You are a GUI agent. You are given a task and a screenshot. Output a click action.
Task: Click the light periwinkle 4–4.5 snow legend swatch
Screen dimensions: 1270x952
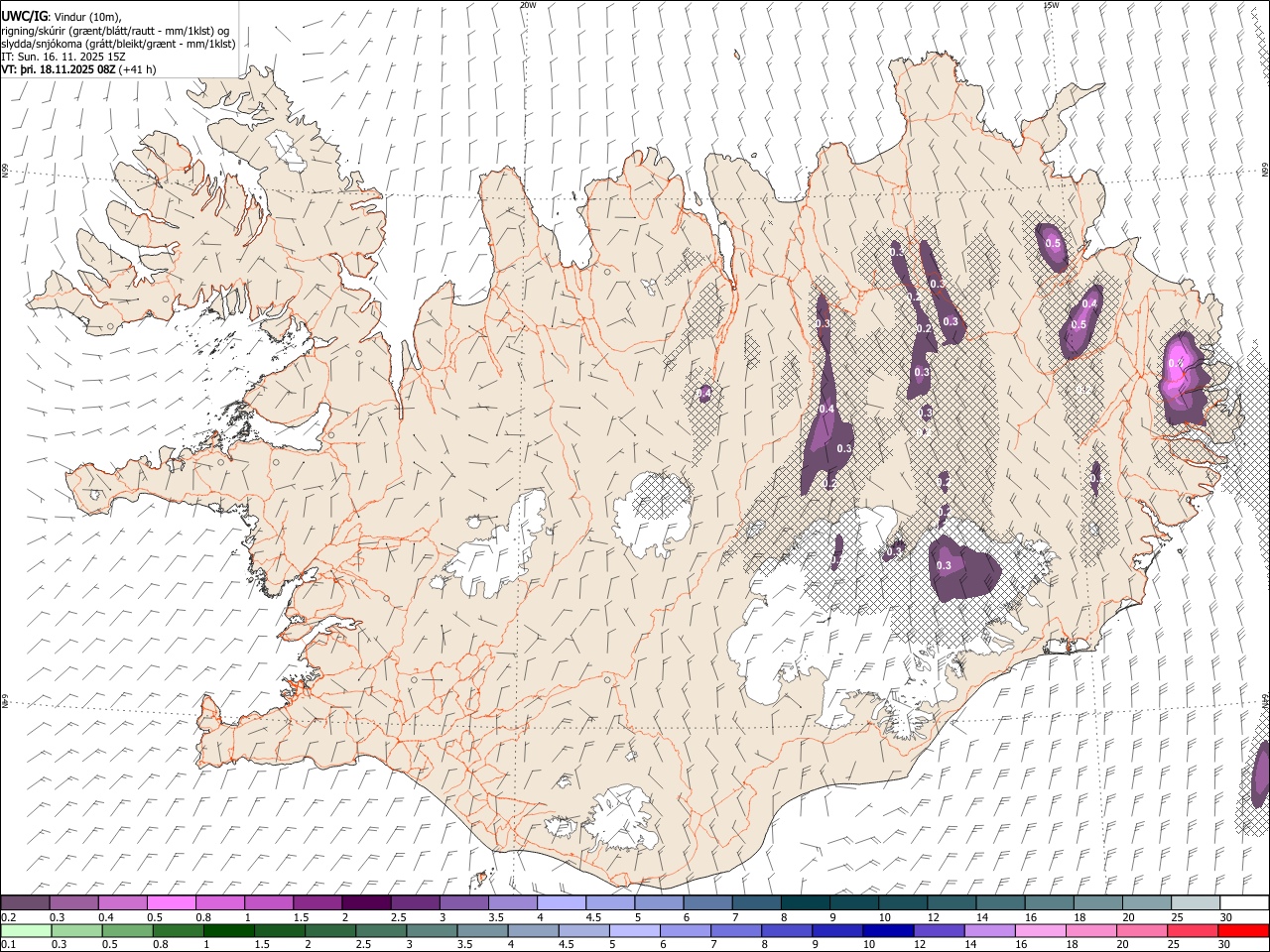click(562, 903)
